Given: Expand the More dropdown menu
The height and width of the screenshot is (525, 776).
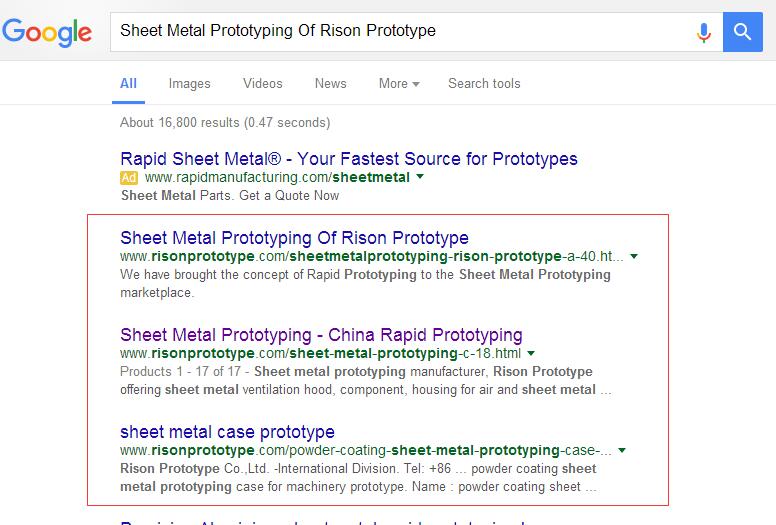Looking at the screenshot, I should click(x=398, y=84).
